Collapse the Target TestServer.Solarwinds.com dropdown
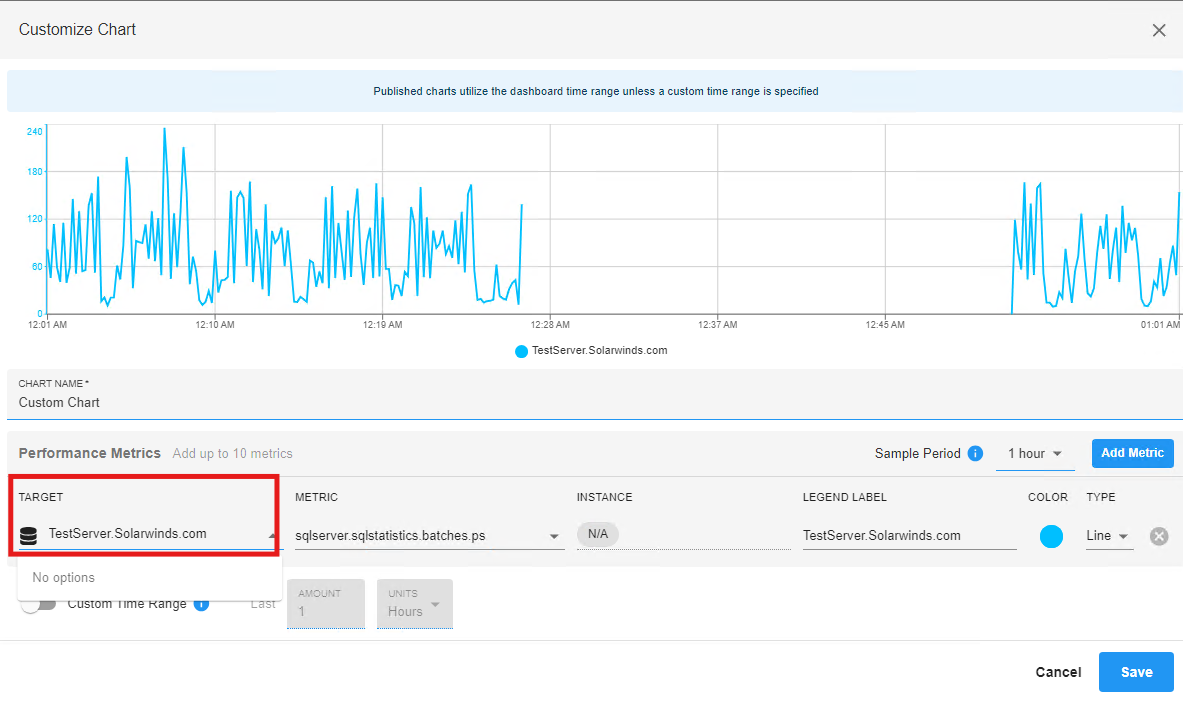The width and height of the screenshot is (1183, 701). pos(272,535)
